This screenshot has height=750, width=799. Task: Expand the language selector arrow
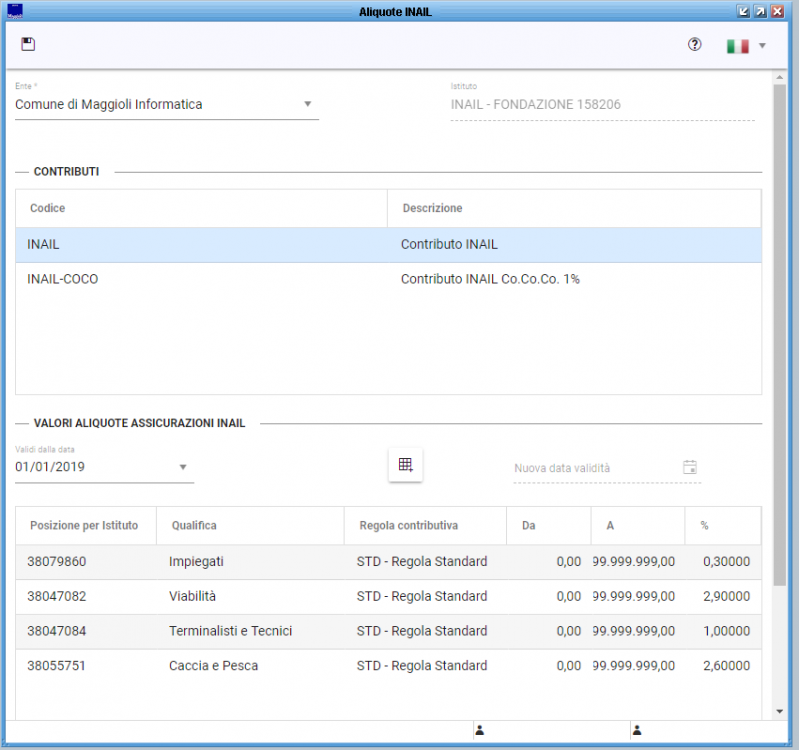(x=762, y=46)
